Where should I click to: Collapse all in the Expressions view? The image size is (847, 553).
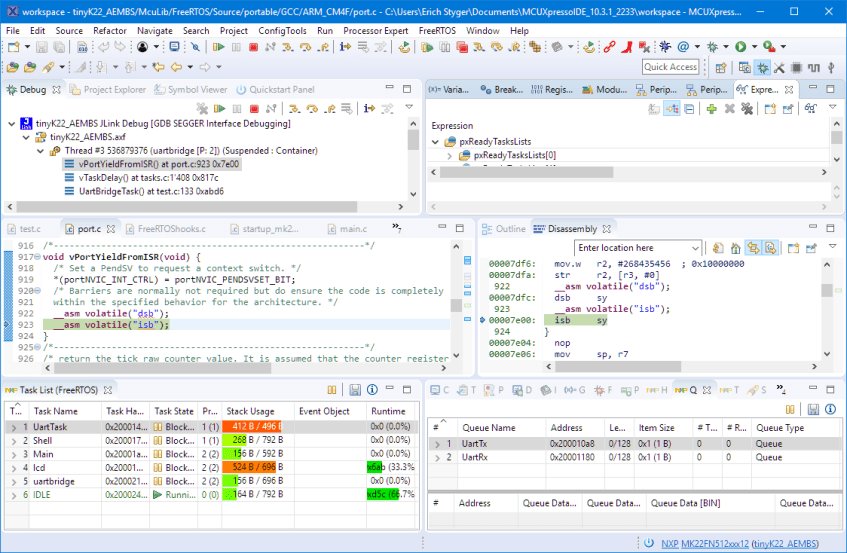[x=689, y=109]
